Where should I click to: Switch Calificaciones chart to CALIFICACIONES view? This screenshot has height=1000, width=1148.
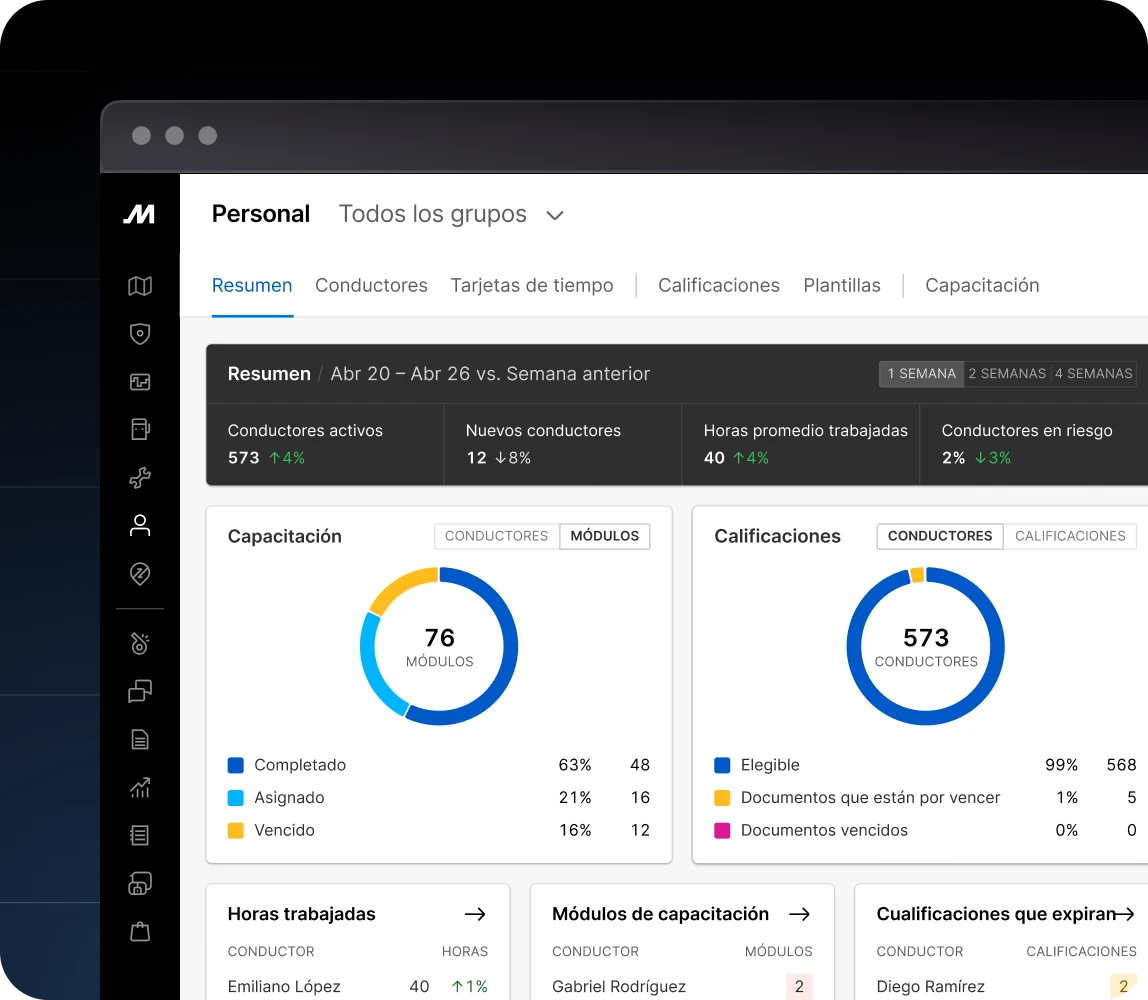(x=1070, y=536)
